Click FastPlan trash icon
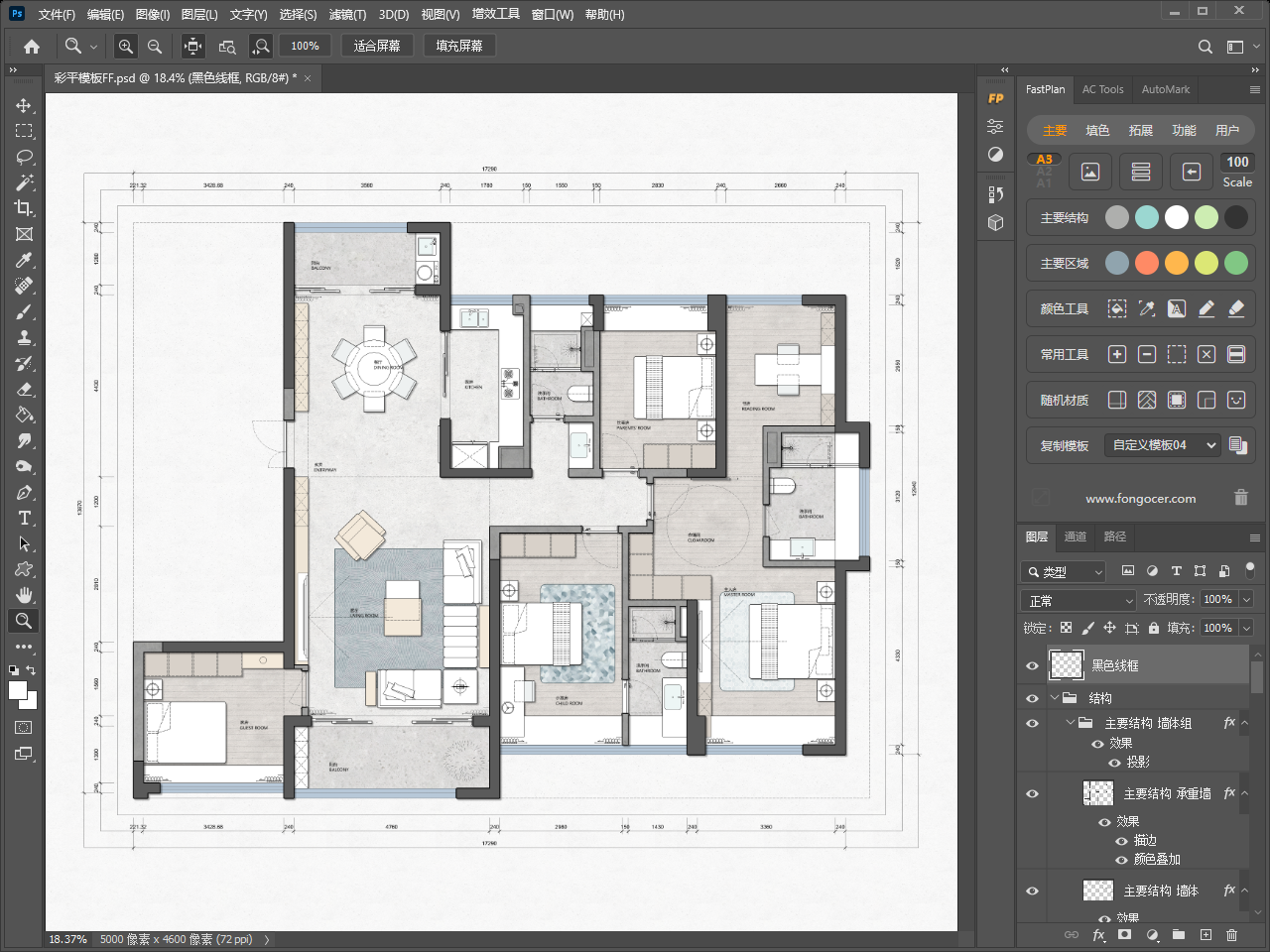This screenshot has height=952, width=1270. 1241,498
